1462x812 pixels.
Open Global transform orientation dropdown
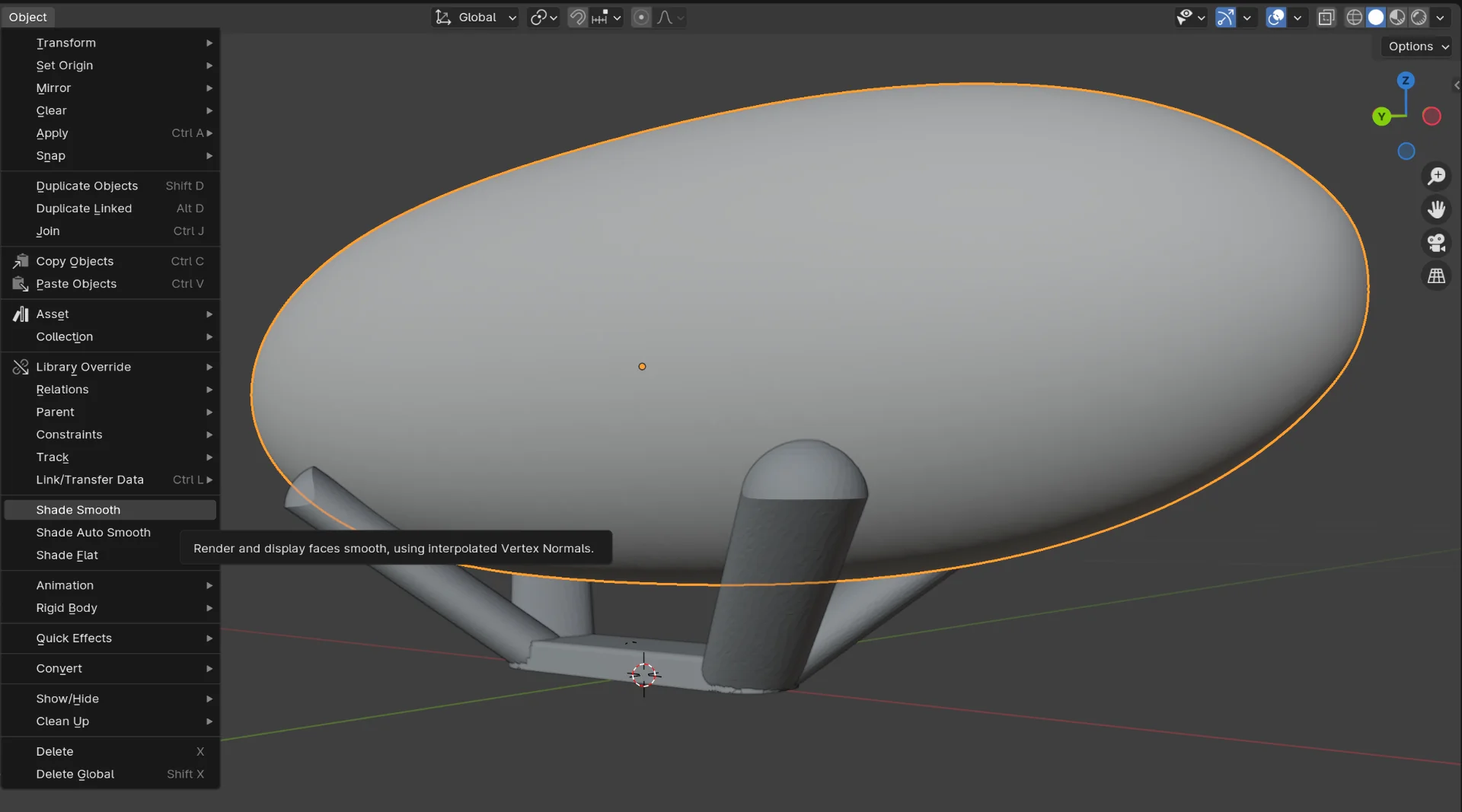coord(476,18)
